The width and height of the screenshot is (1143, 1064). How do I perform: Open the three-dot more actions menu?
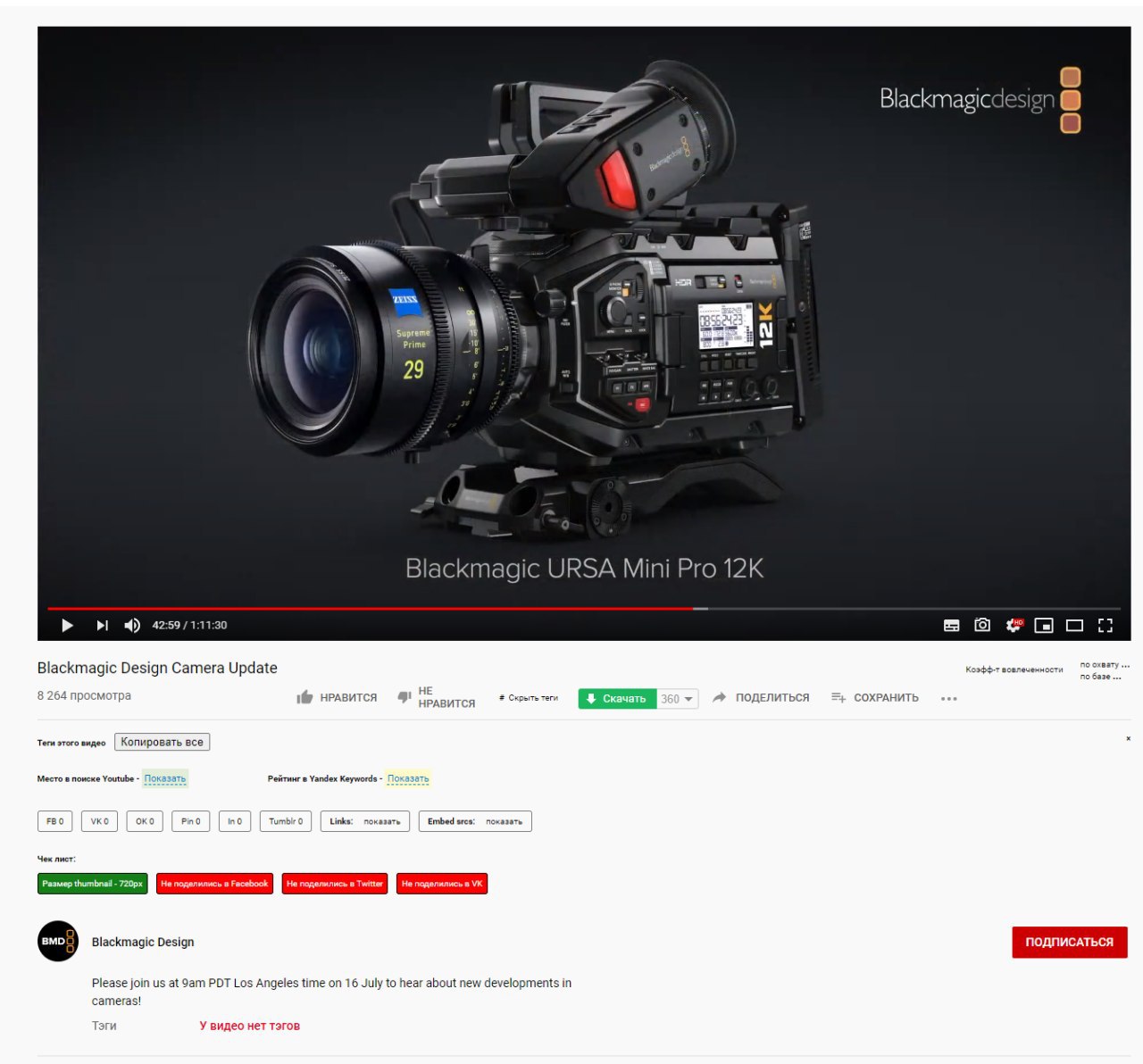(x=948, y=698)
